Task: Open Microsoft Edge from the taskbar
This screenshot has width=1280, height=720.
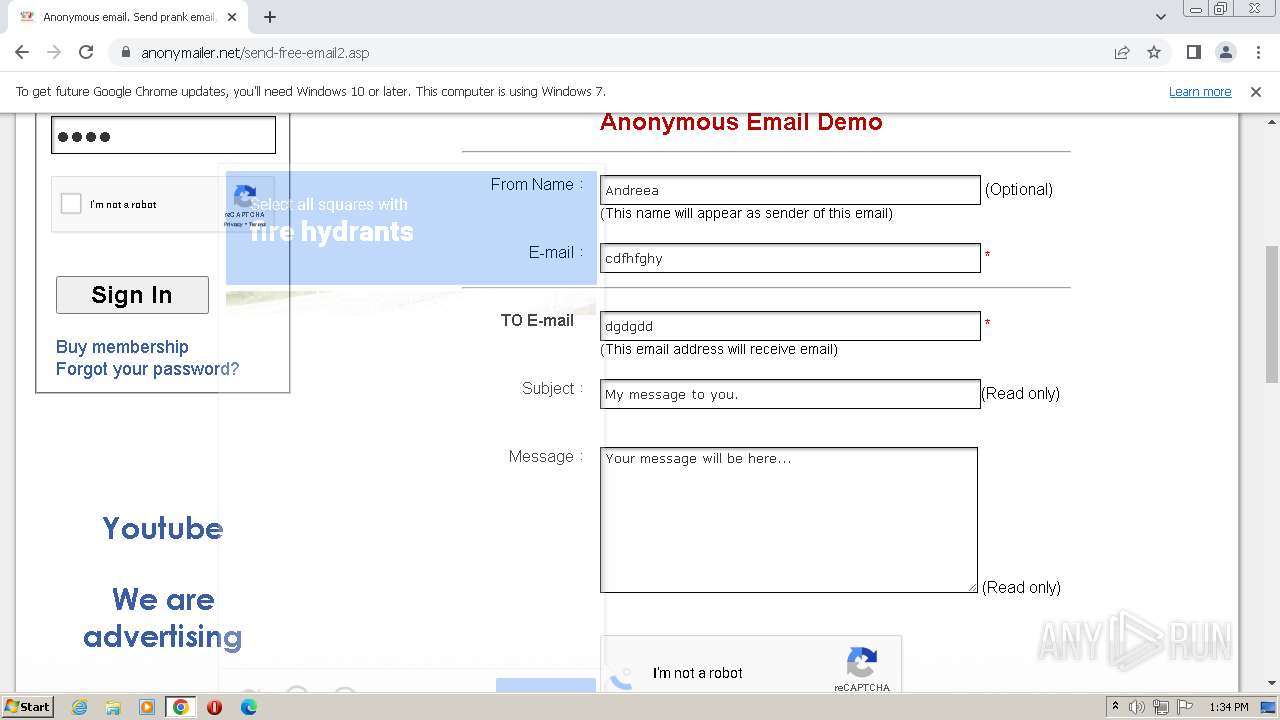Action: pyautogui.click(x=248, y=707)
